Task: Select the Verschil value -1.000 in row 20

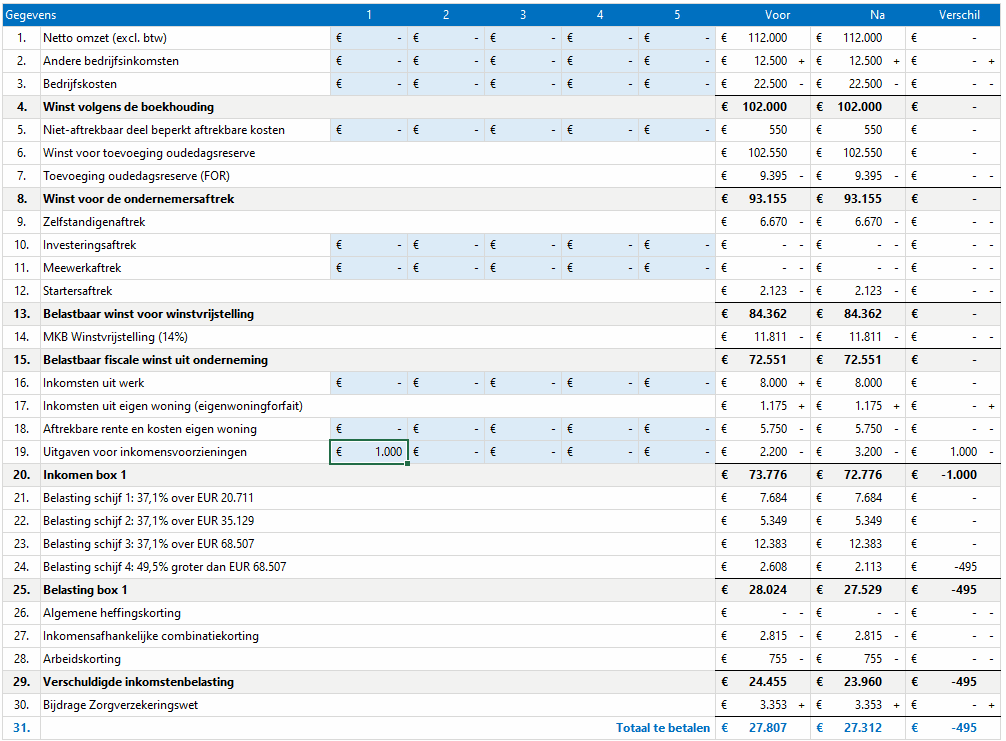Action: tap(959, 475)
